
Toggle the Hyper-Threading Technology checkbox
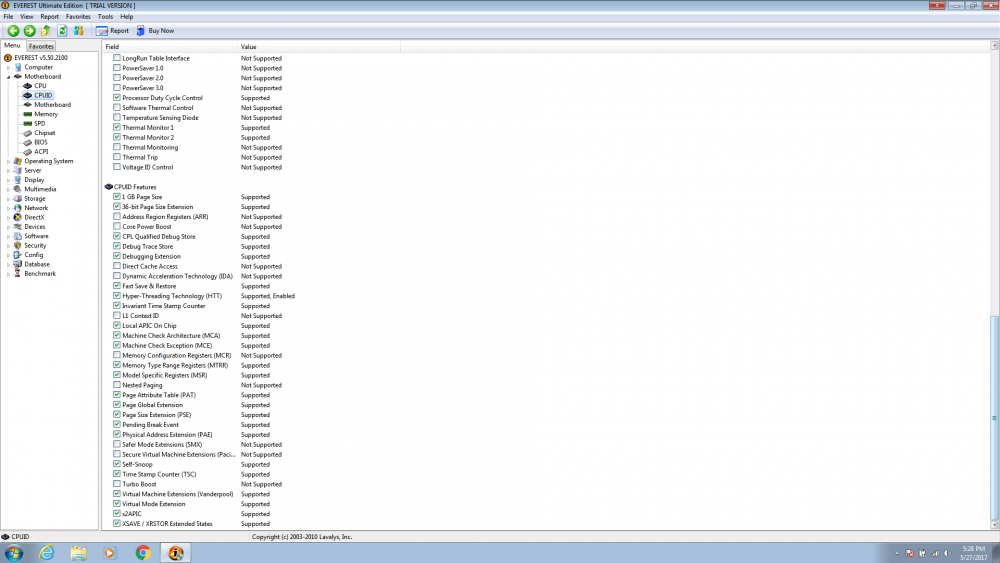(117, 295)
